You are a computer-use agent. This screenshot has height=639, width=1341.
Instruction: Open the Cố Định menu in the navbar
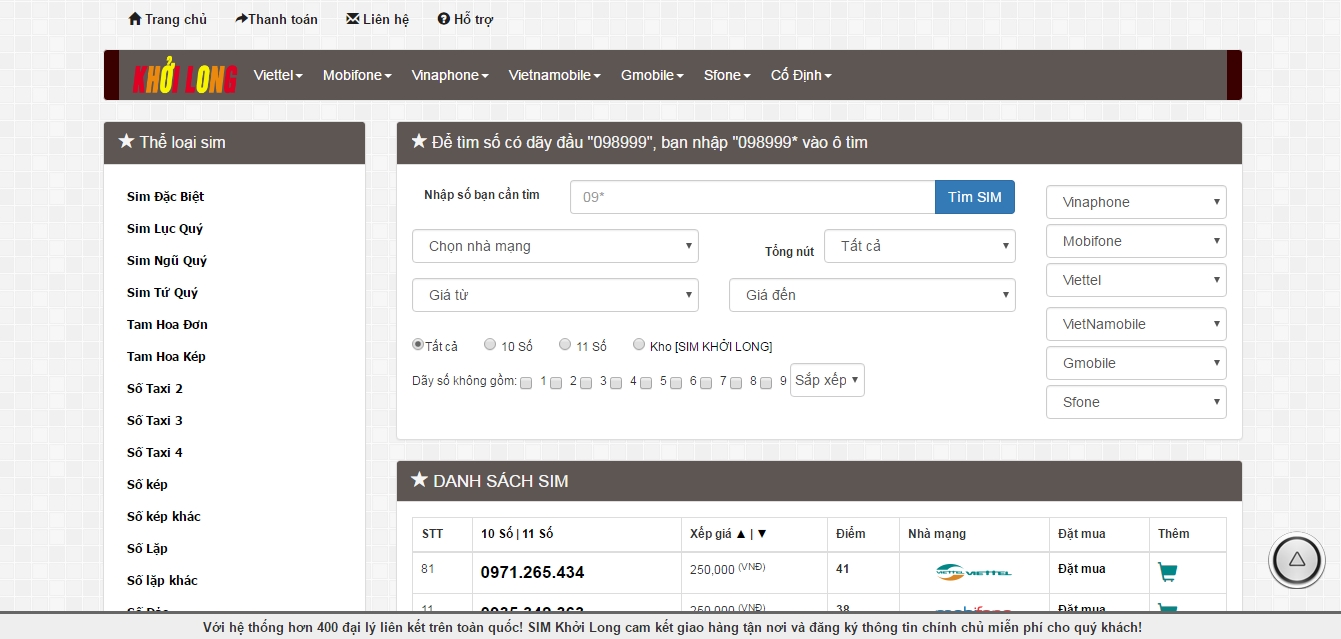(x=801, y=75)
